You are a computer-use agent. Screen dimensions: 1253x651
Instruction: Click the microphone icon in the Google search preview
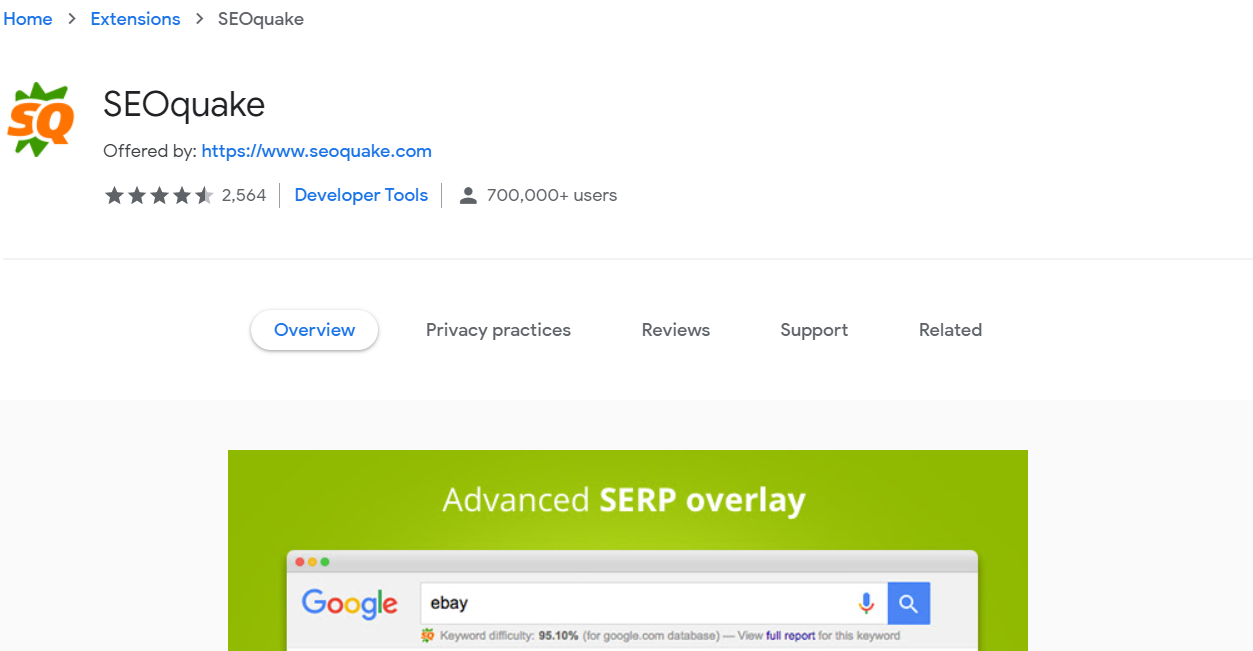[x=866, y=603]
